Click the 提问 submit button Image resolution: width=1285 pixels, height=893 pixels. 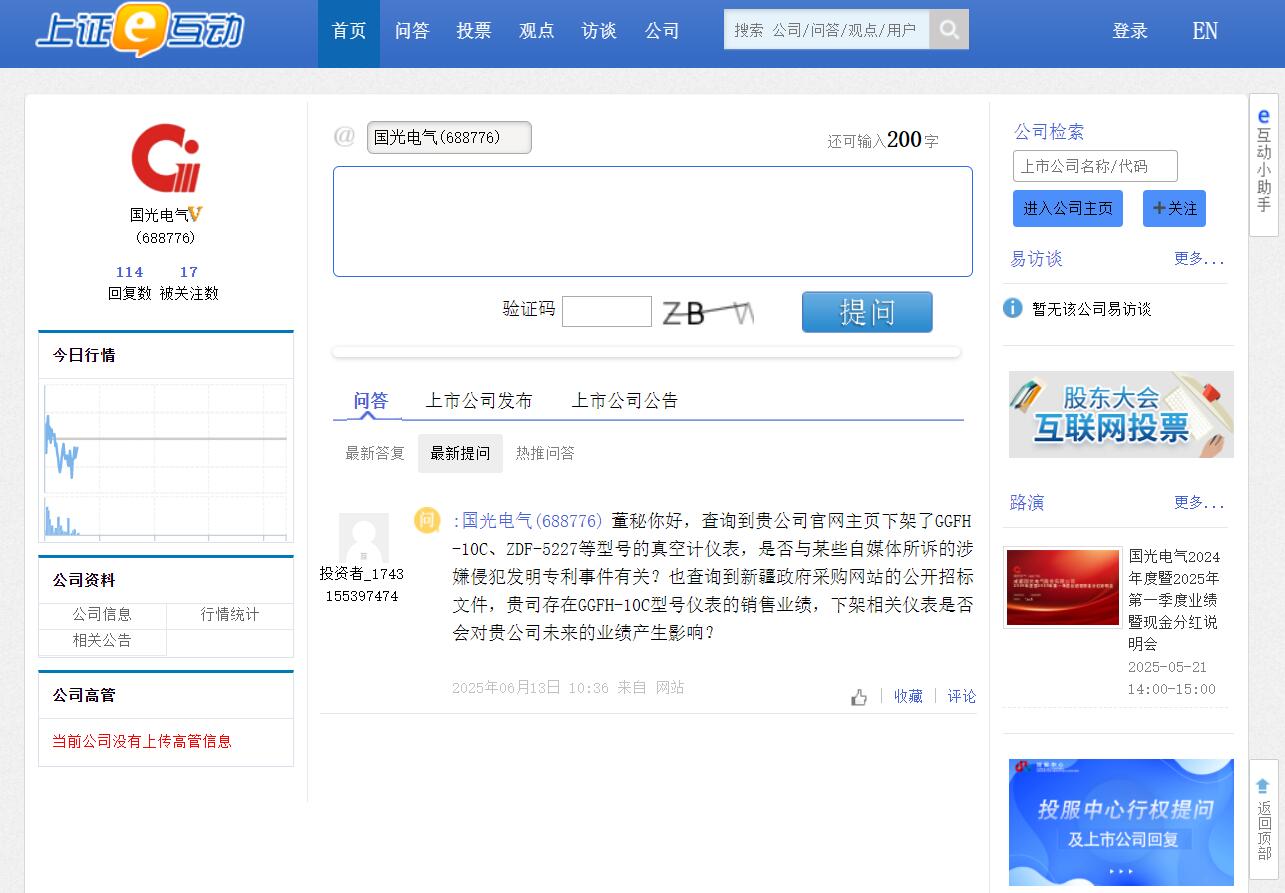867,312
